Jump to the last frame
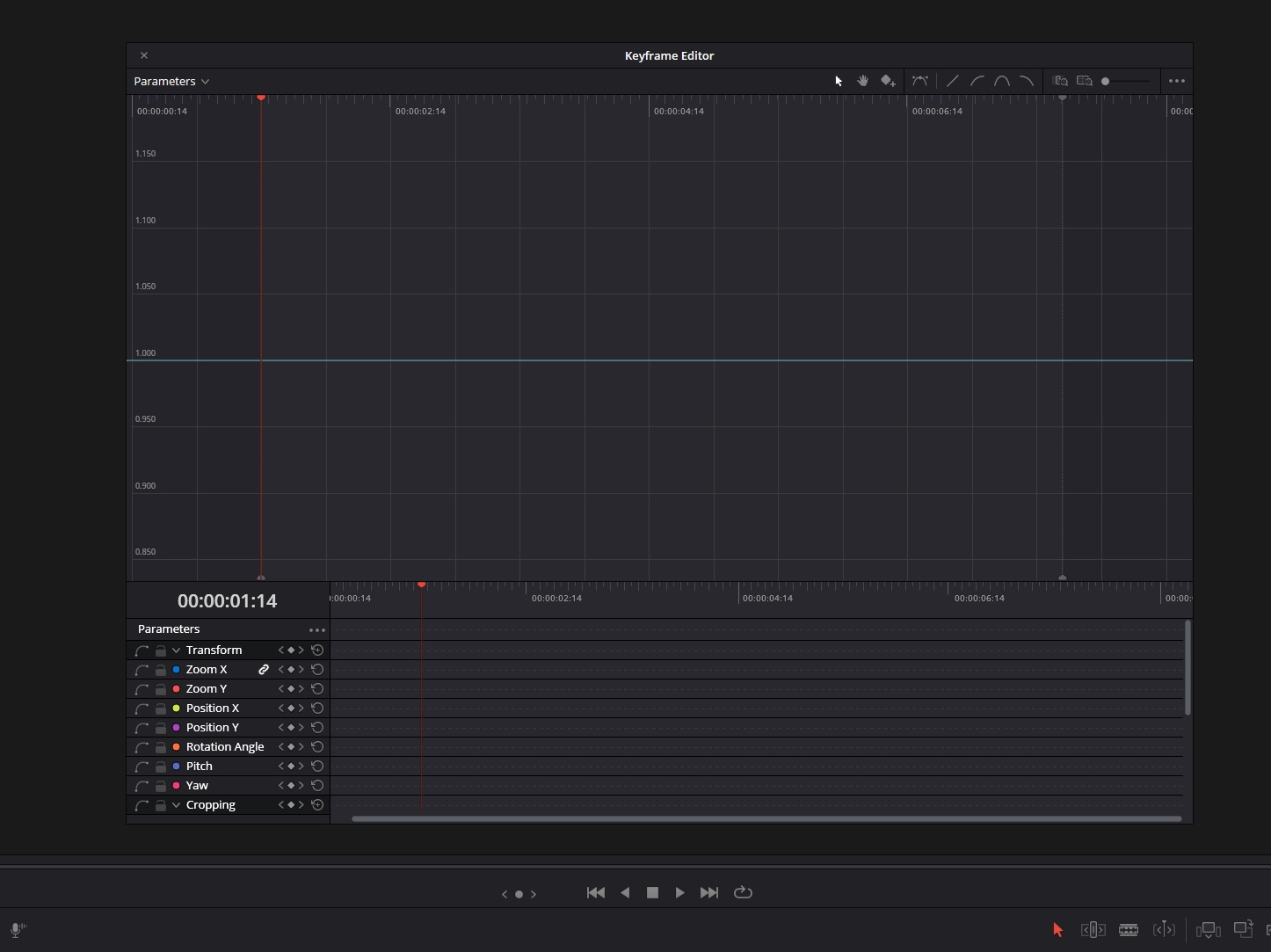The width and height of the screenshot is (1271, 952). tap(709, 892)
